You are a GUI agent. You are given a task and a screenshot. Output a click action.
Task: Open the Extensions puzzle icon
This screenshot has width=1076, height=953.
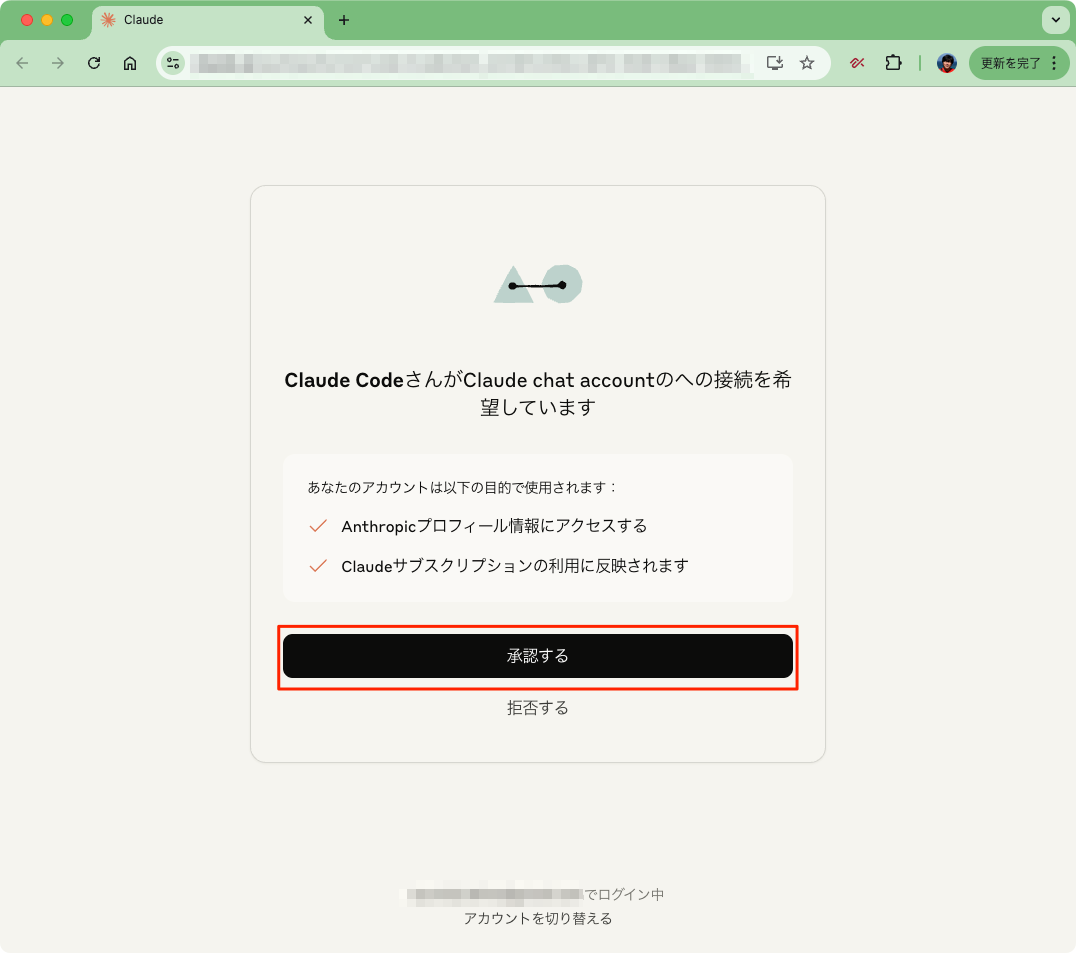click(893, 63)
